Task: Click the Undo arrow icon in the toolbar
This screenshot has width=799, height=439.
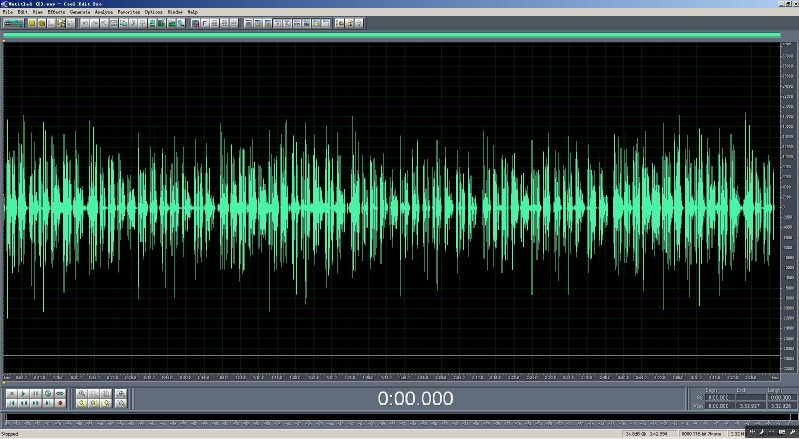Action: (85, 23)
